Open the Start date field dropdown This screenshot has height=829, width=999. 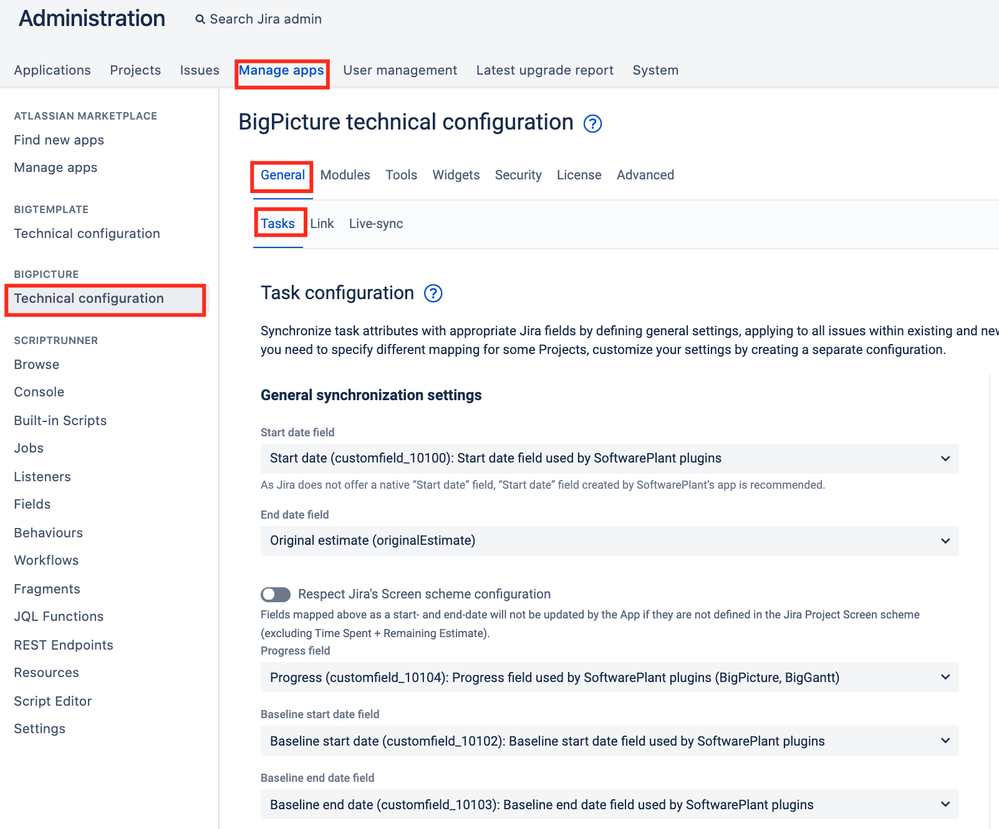[610, 459]
